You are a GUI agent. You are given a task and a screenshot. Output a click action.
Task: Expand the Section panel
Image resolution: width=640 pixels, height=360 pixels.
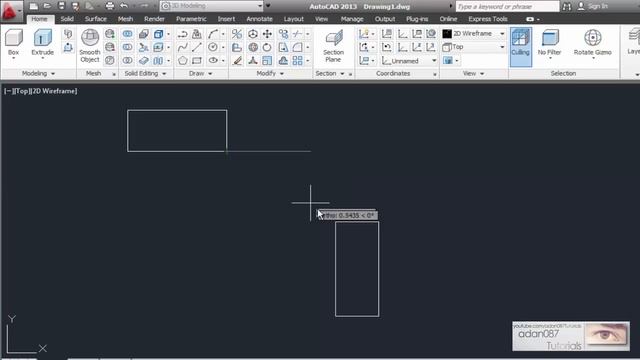[x=330, y=73]
